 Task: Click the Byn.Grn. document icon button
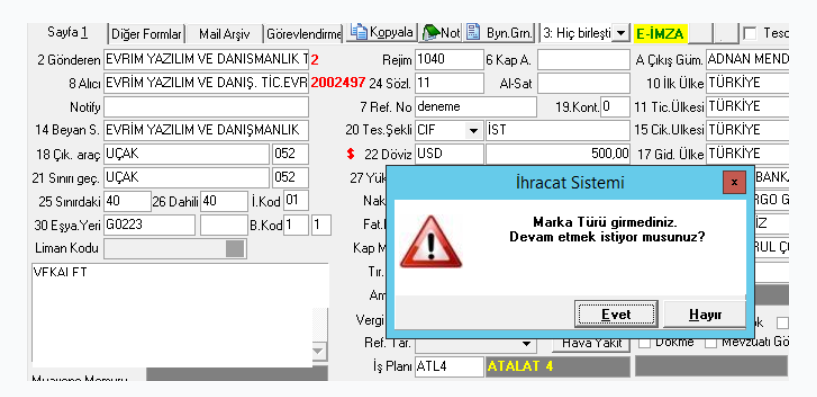click(499, 33)
